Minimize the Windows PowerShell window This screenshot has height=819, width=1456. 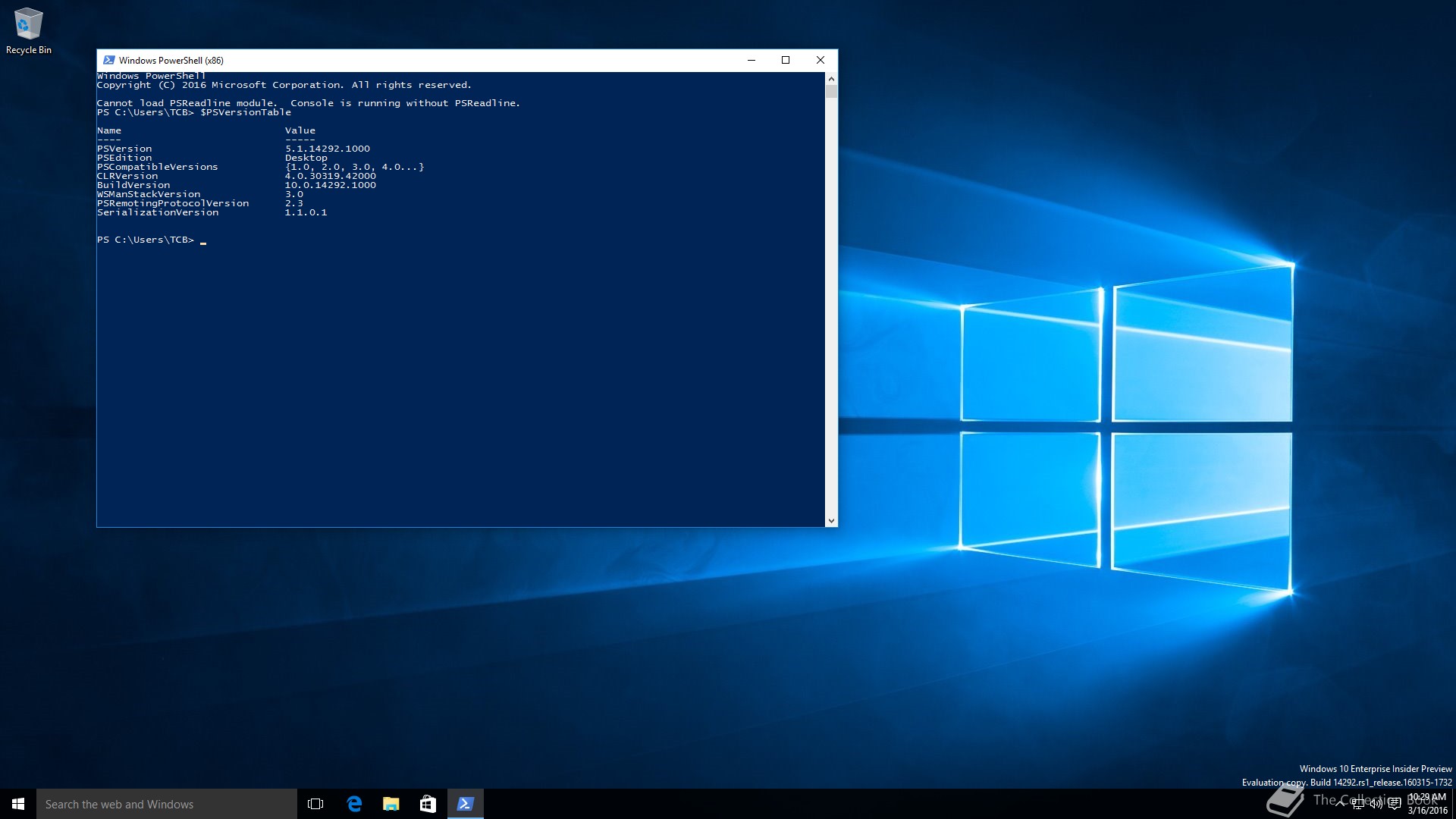click(x=752, y=60)
